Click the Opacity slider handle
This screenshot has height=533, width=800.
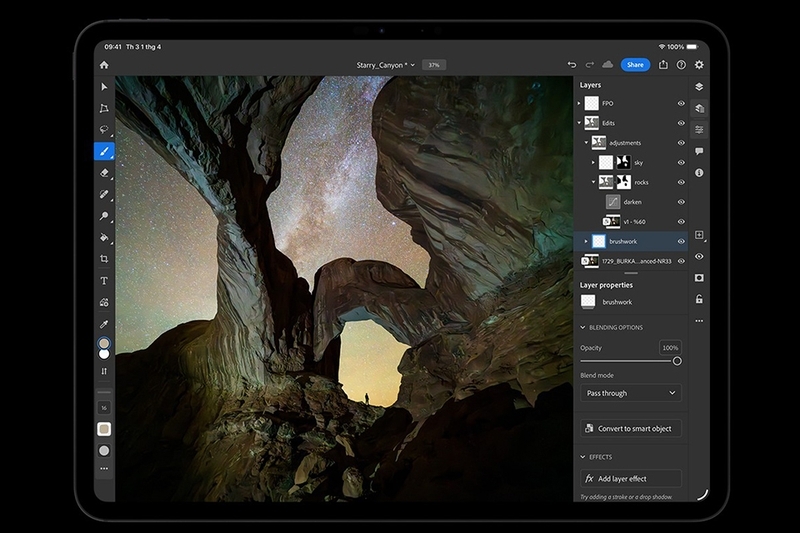click(x=677, y=361)
